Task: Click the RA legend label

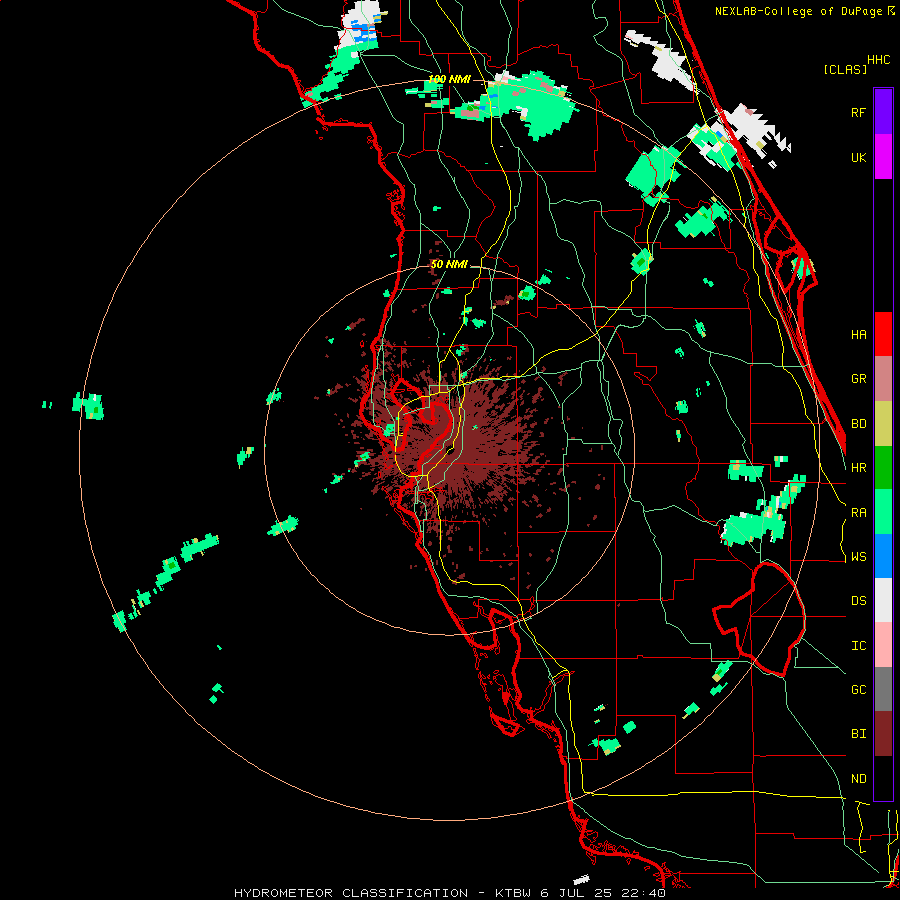Action: (858, 513)
